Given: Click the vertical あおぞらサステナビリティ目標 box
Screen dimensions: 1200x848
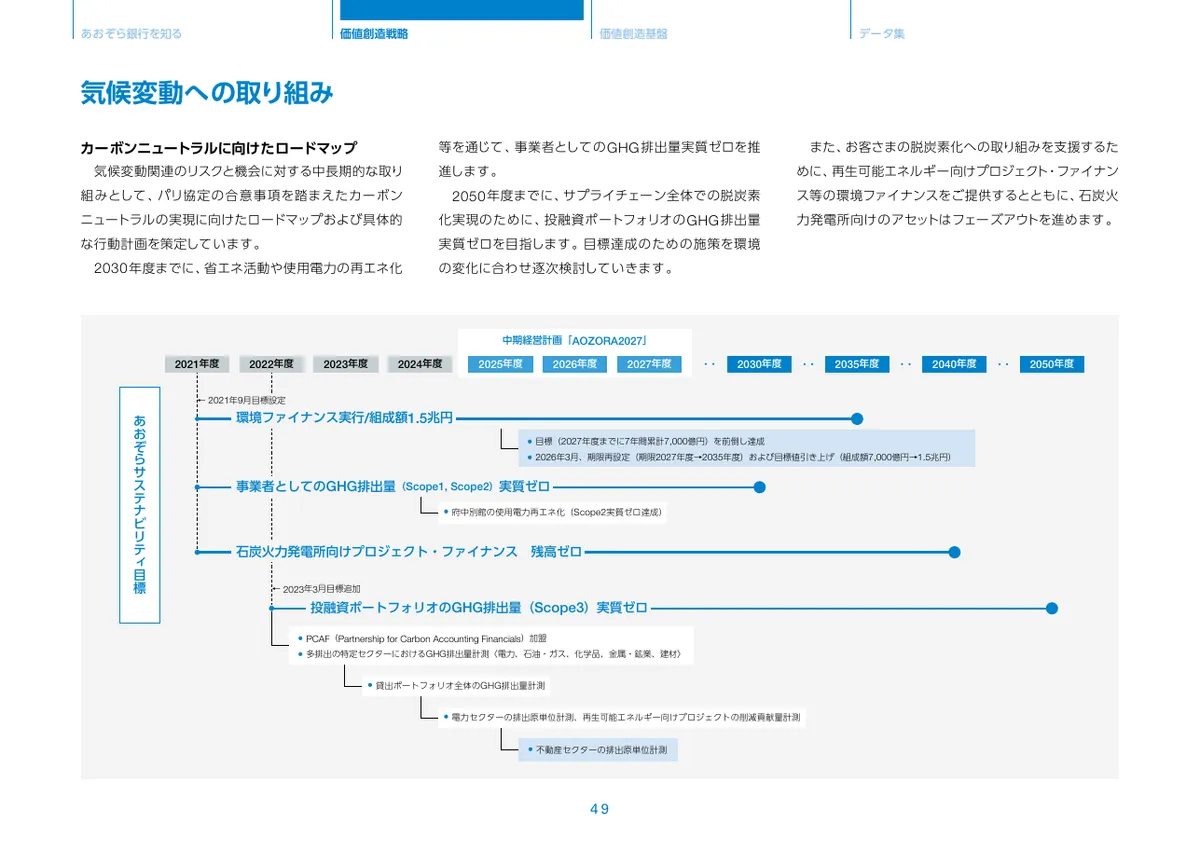Looking at the screenshot, I should coord(139,505).
